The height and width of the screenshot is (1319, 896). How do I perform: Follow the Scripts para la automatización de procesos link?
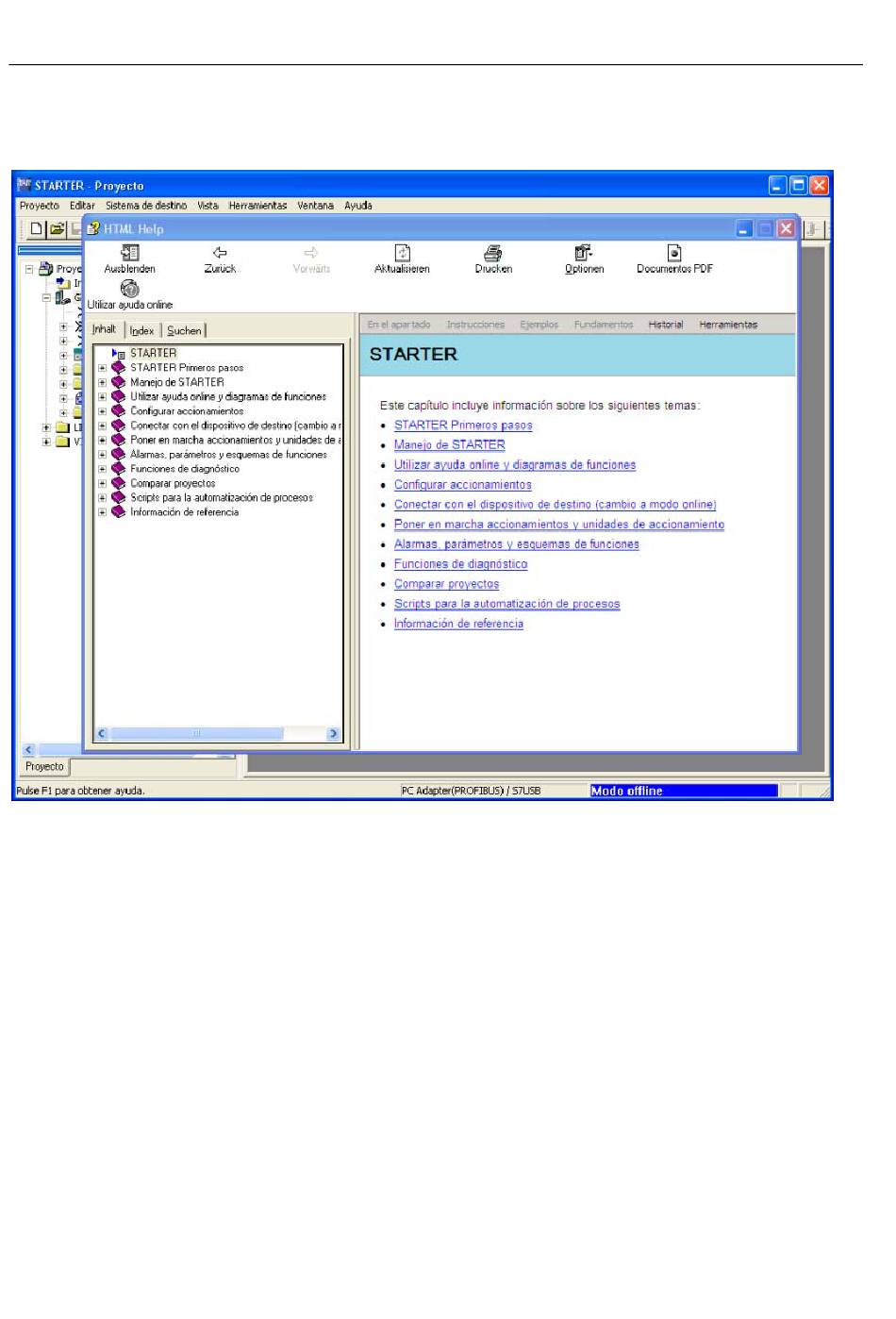[507, 604]
